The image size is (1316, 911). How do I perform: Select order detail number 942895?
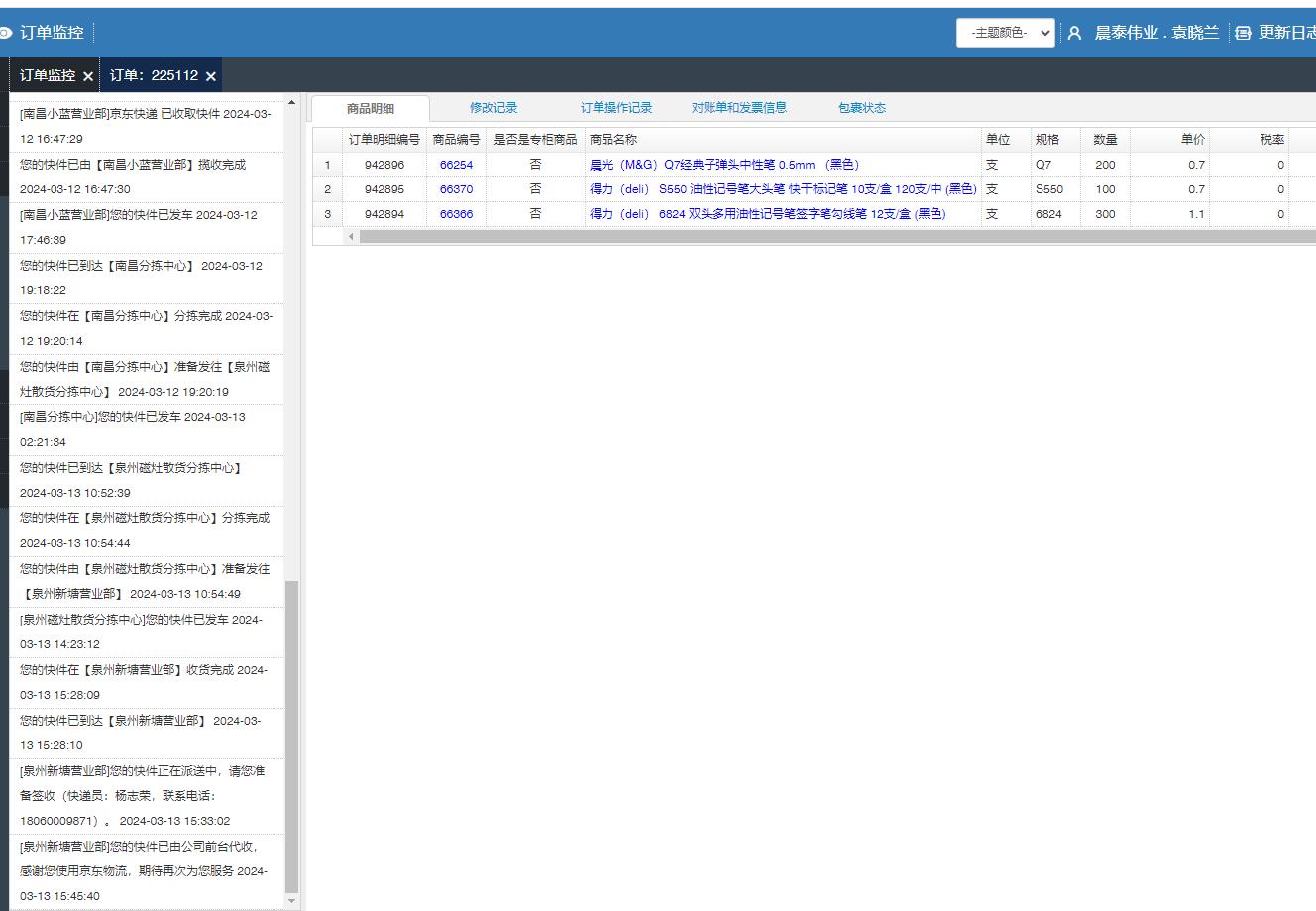click(384, 189)
